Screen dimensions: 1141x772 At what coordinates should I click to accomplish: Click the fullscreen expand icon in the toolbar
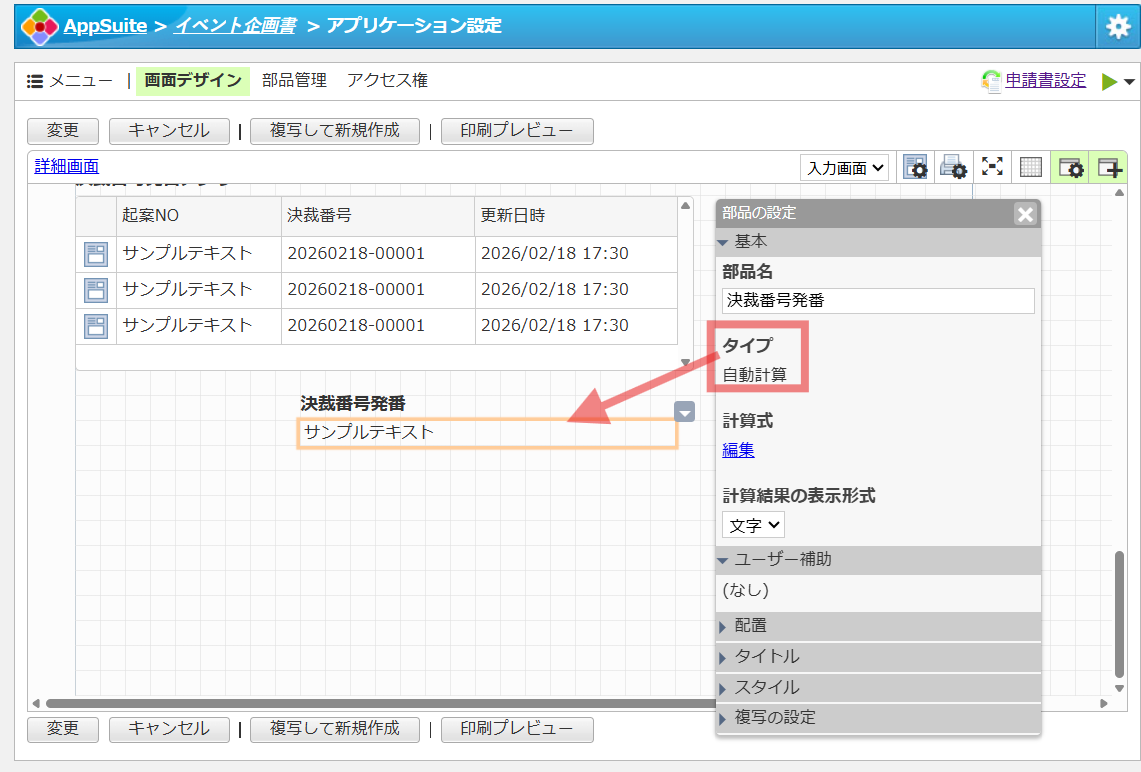click(992, 166)
